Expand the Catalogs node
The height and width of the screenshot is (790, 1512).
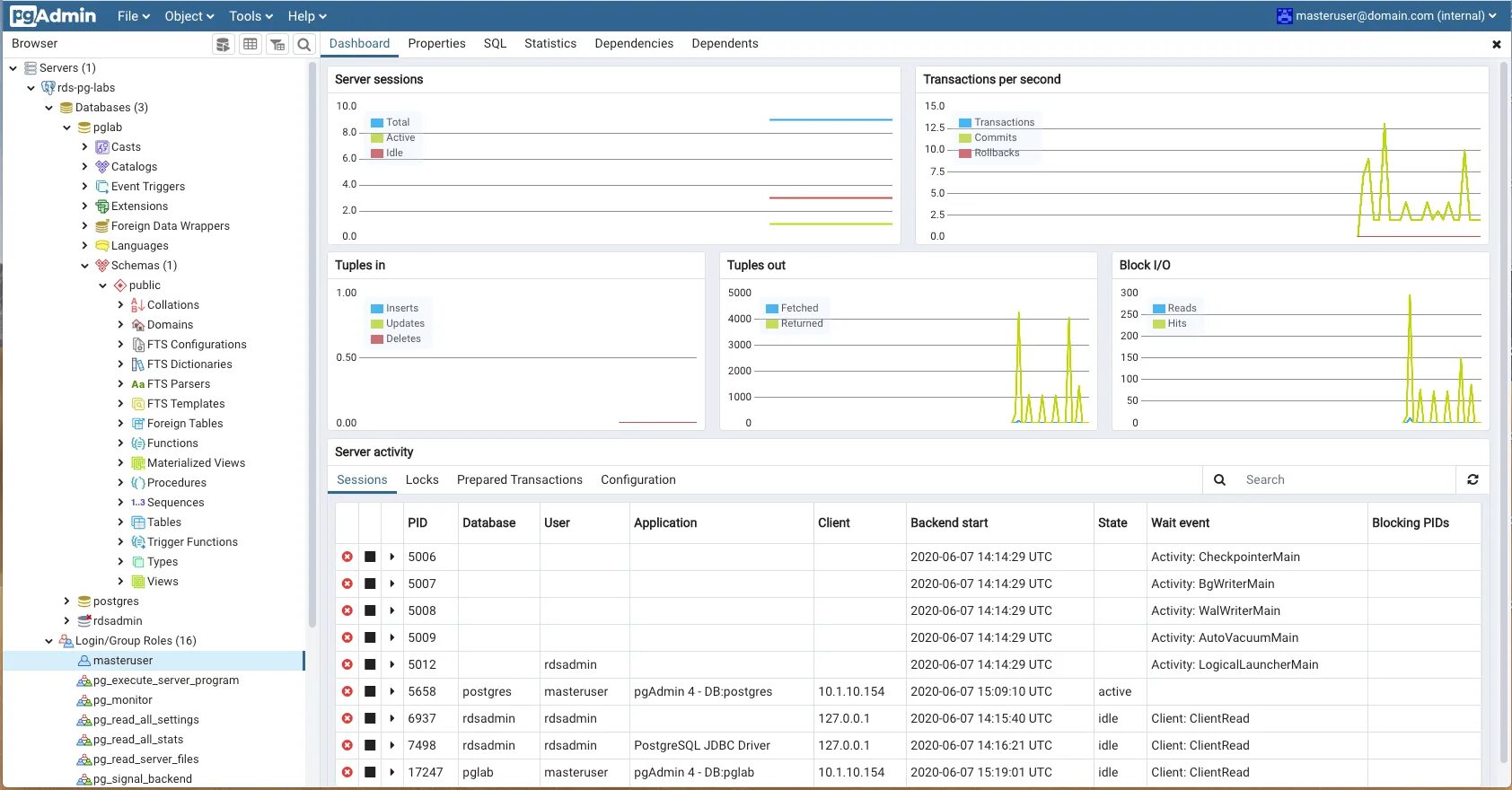[x=85, y=167]
